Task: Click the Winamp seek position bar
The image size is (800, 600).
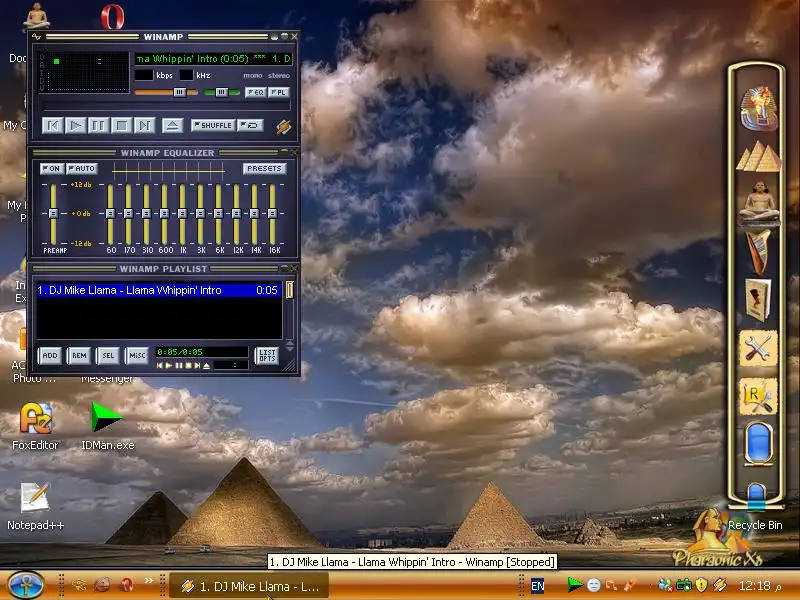Action: tap(166, 106)
